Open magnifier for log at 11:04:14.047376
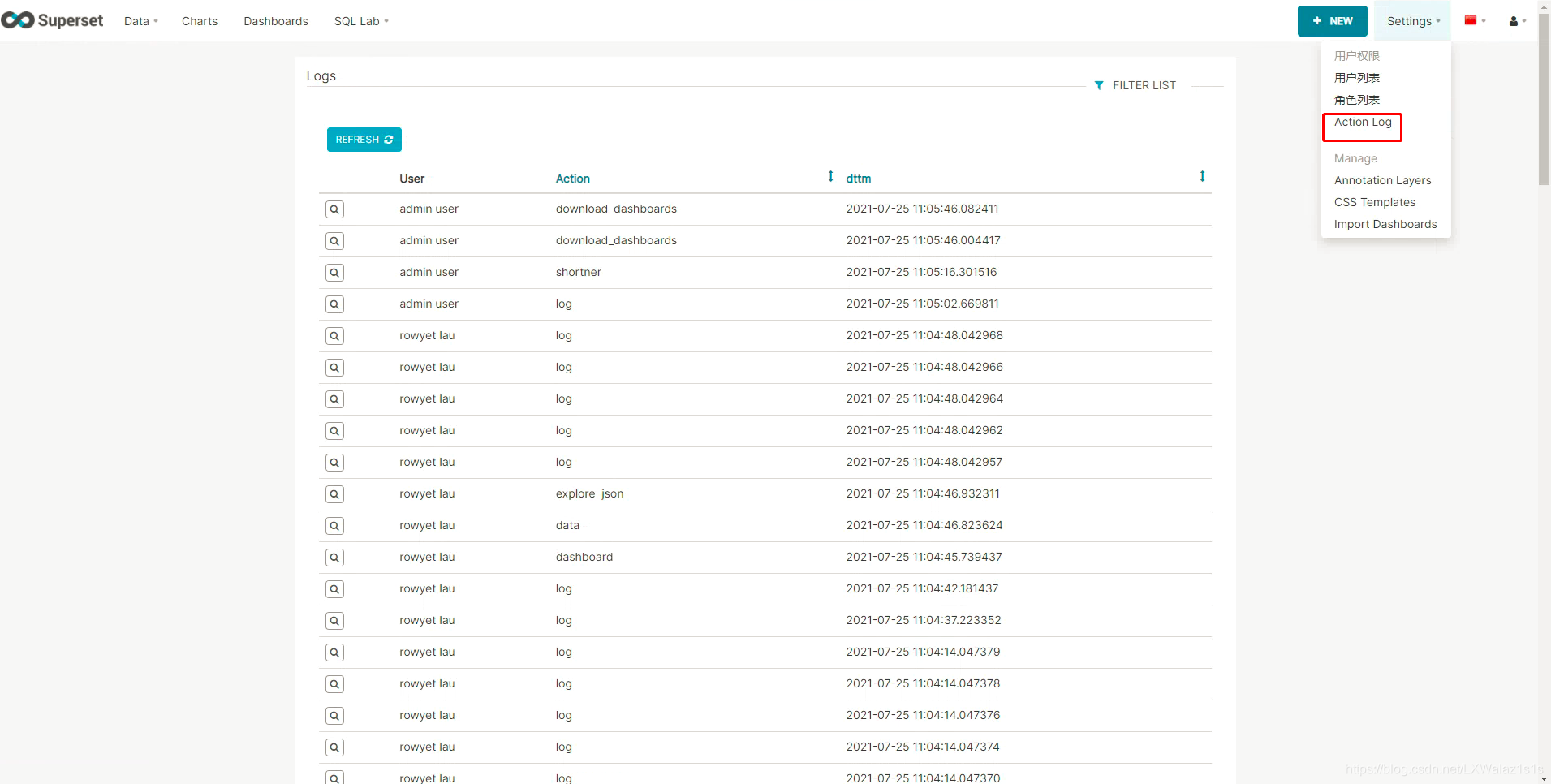The width and height of the screenshot is (1551, 784). (x=334, y=716)
